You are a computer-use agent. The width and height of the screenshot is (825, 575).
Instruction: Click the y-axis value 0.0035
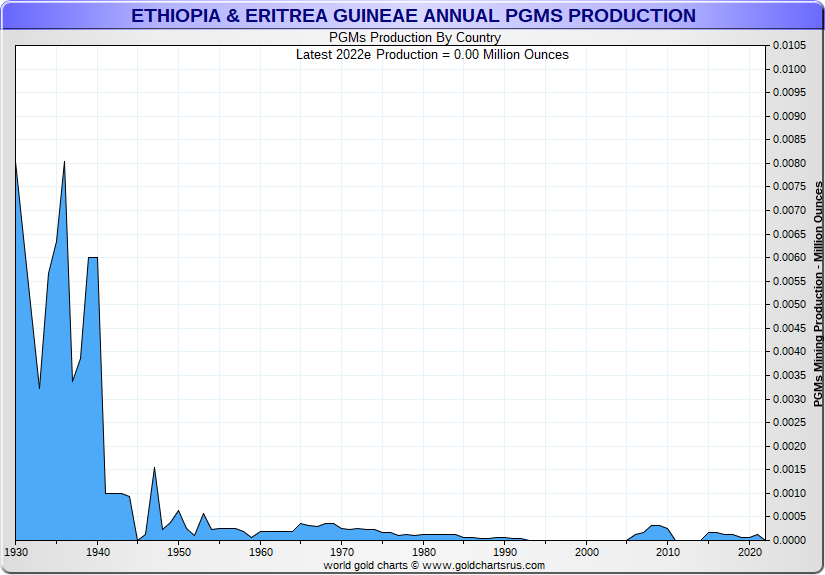(789, 376)
